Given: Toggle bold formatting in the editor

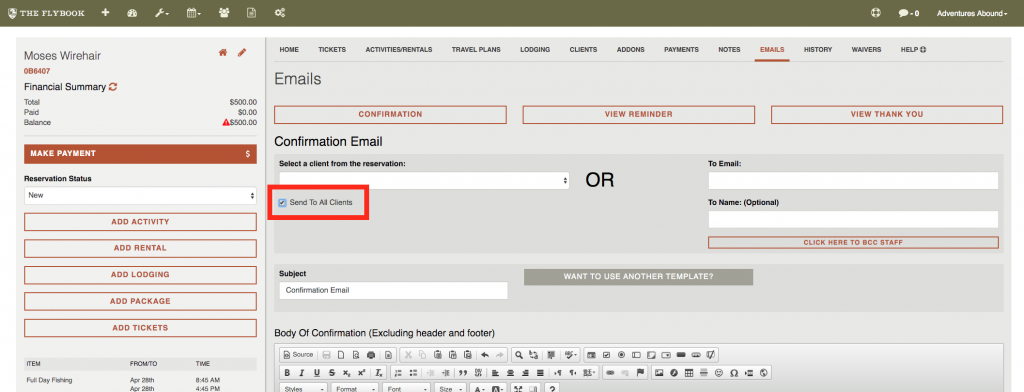Looking at the screenshot, I should [x=287, y=372].
